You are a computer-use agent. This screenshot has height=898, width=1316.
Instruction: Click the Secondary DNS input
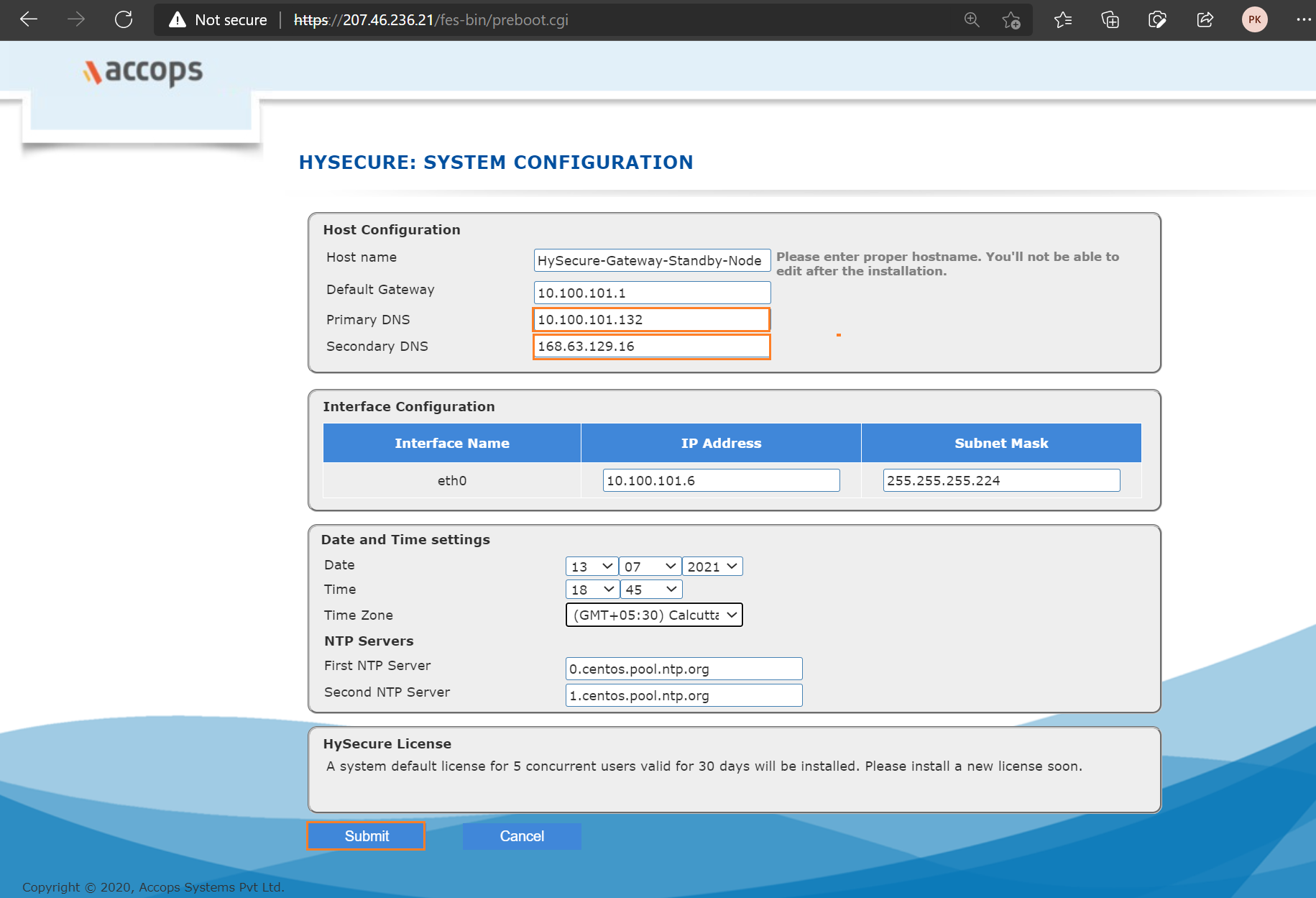[651, 346]
